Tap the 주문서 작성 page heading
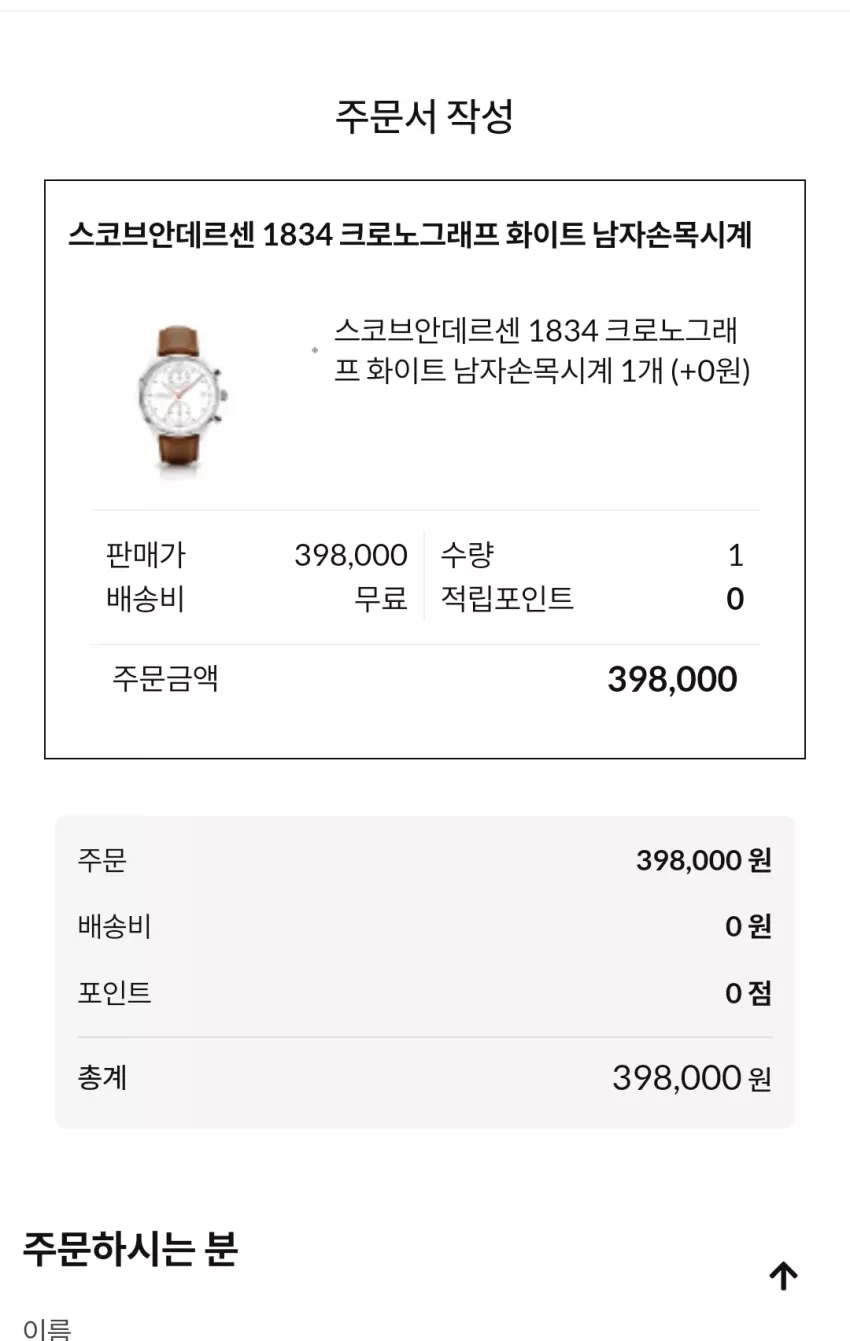 pyautogui.click(x=424, y=116)
